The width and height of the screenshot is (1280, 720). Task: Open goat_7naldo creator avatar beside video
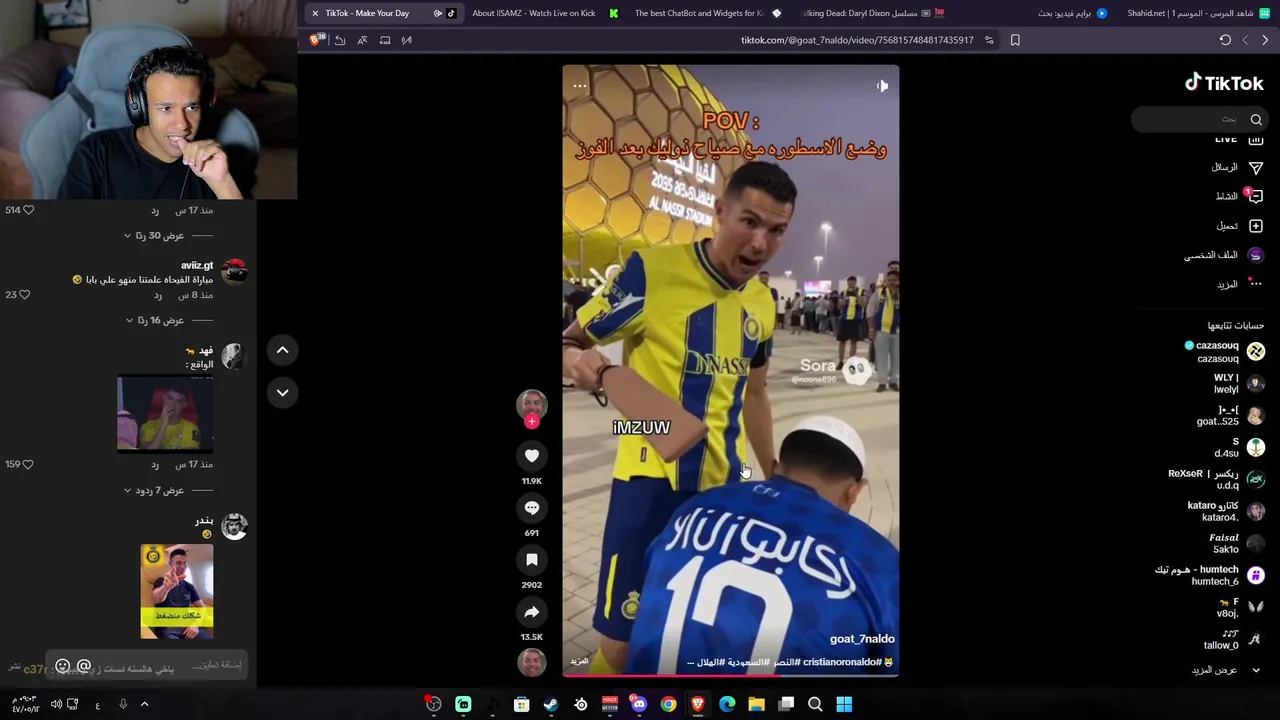532,404
